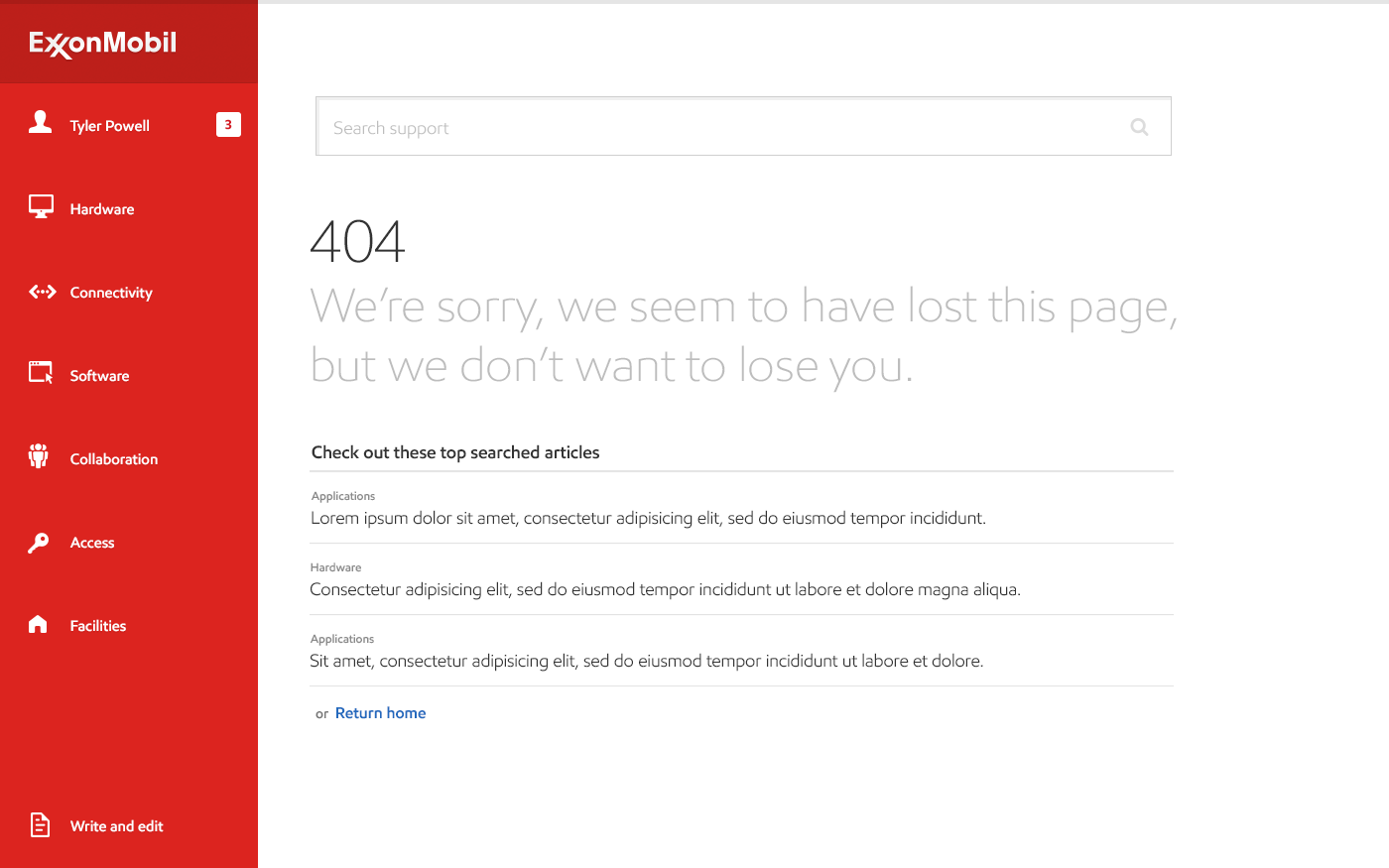Click the Access key icon
The width and height of the screenshot is (1389, 868).
point(39,543)
